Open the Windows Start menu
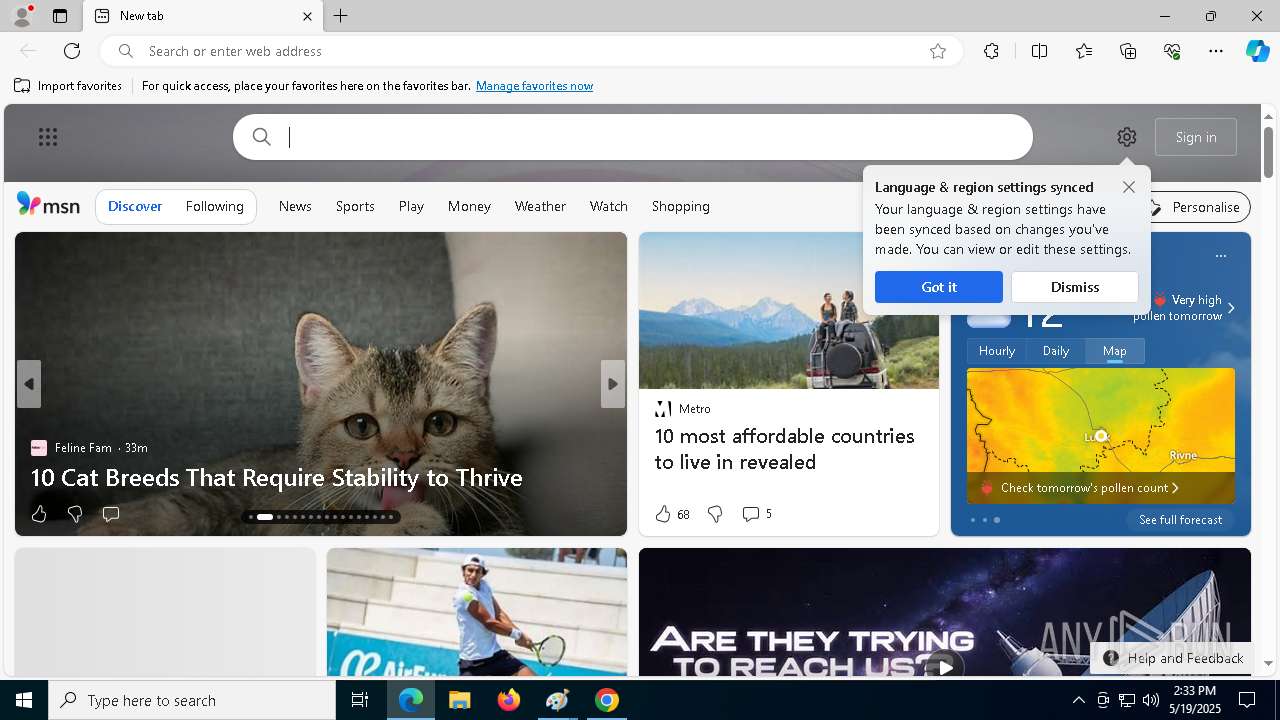1280x720 pixels. click(24, 700)
